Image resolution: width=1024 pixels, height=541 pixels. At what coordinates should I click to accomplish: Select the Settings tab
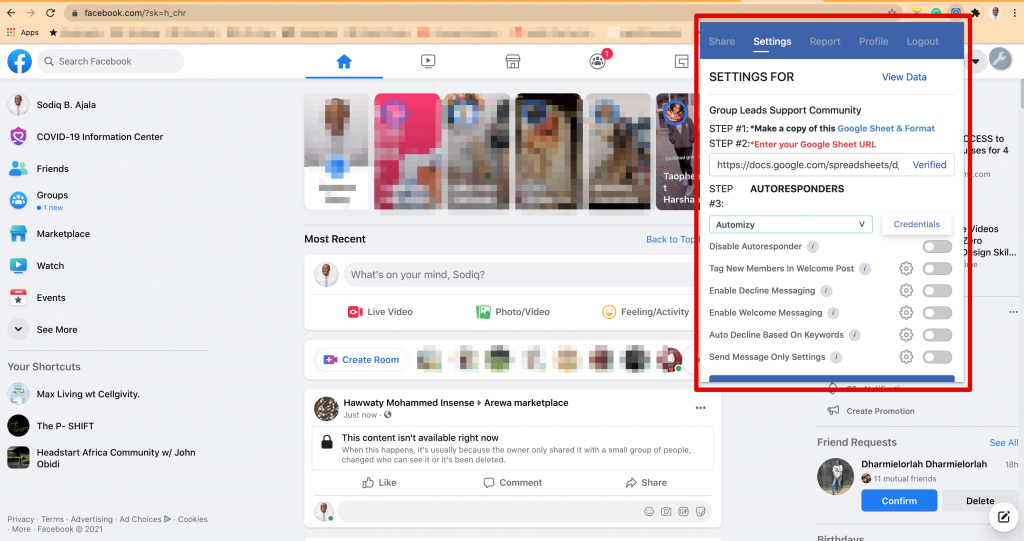tap(772, 41)
